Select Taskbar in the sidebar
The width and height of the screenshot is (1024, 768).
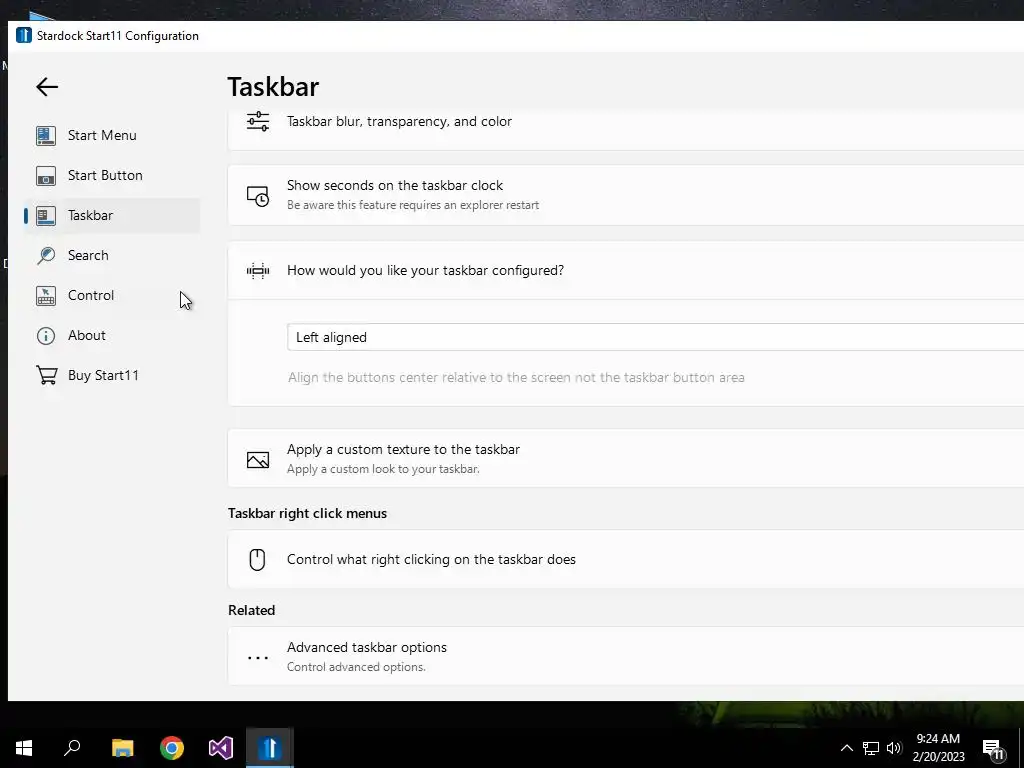coord(112,216)
